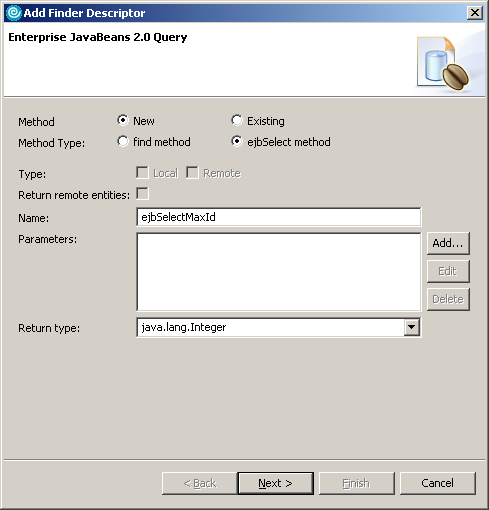Click the swirl application icon in title bar
The width and height of the screenshot is (489, 510).
14,13
